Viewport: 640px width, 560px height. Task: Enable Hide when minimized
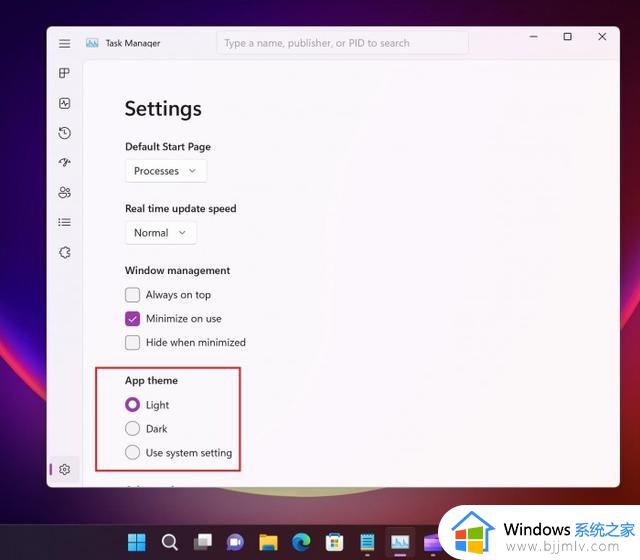click(132, 342)
